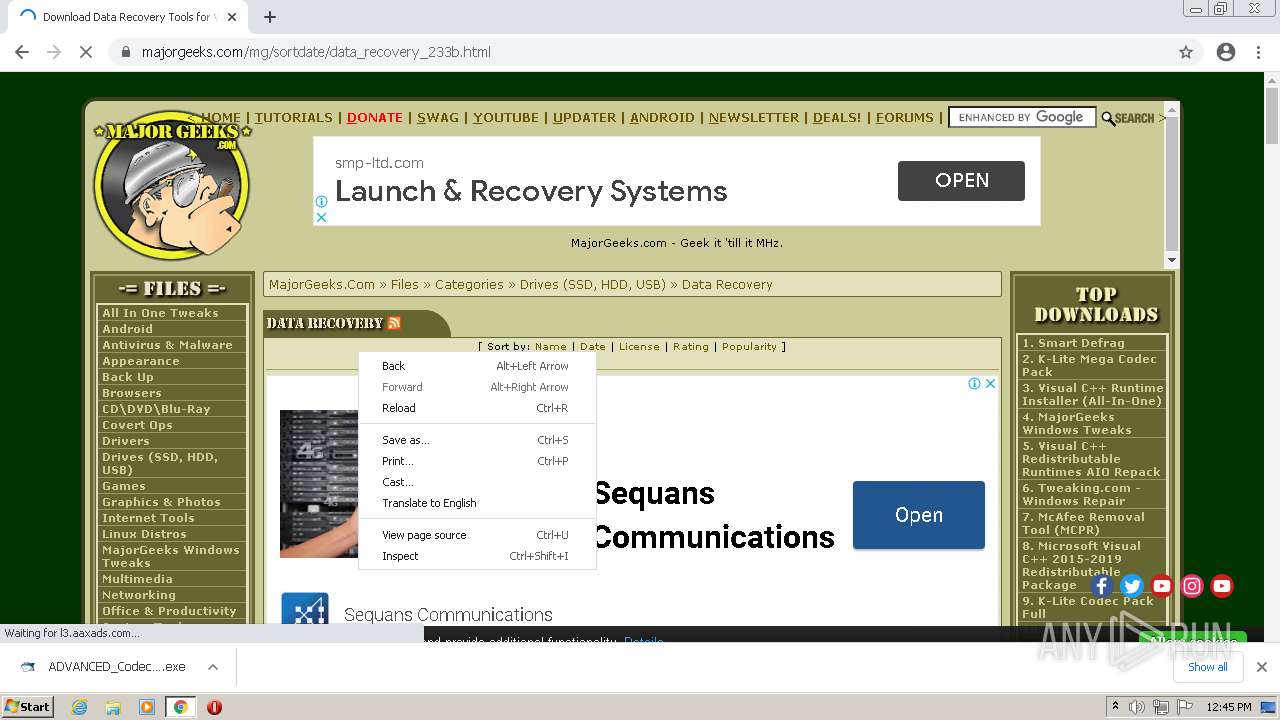The width and height of the screenshot is (1280, 720).
Task: Open Graphics & Photos category
Action: coord(161,502)
